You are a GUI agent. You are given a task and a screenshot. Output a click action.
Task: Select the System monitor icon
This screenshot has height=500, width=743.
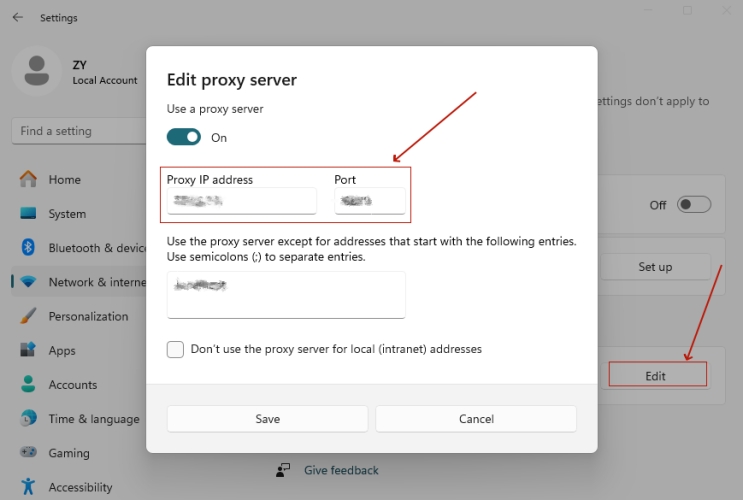[28, 214]
